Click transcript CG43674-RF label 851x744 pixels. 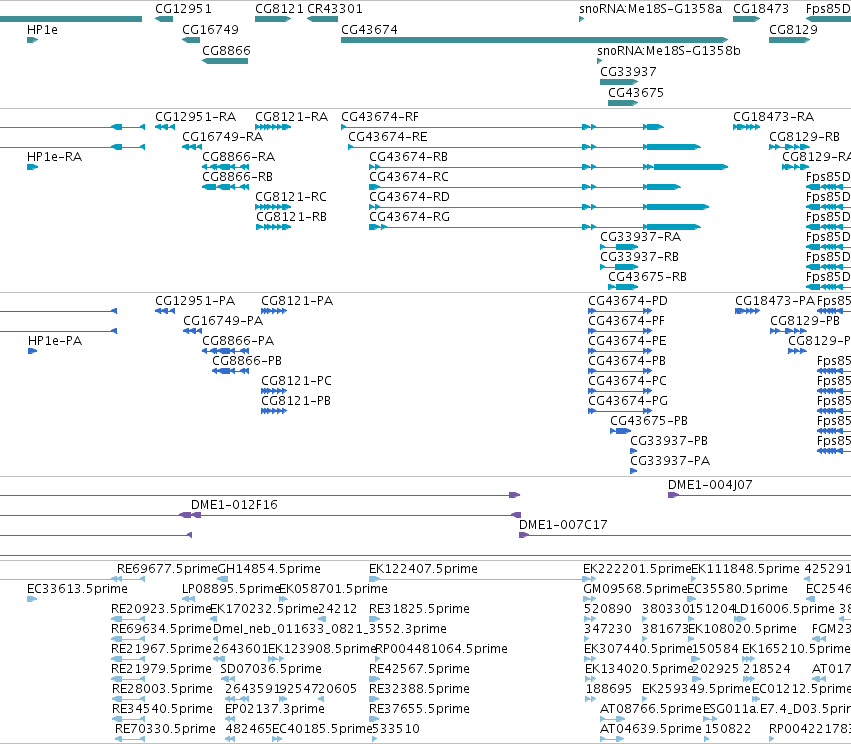point(380,117)
